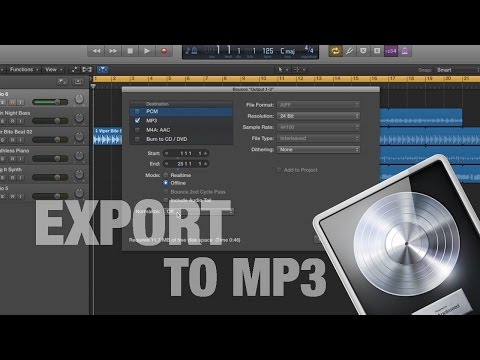Click the Viper Bite audio region

(x=108, y=136)
